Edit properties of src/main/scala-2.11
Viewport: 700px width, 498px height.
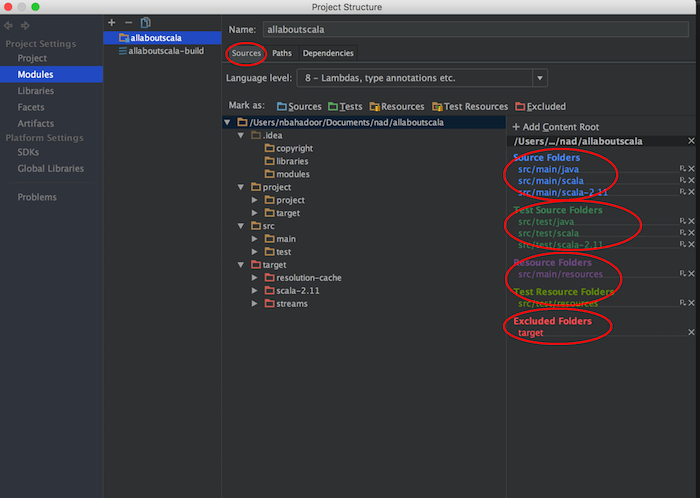click(683, 192)
